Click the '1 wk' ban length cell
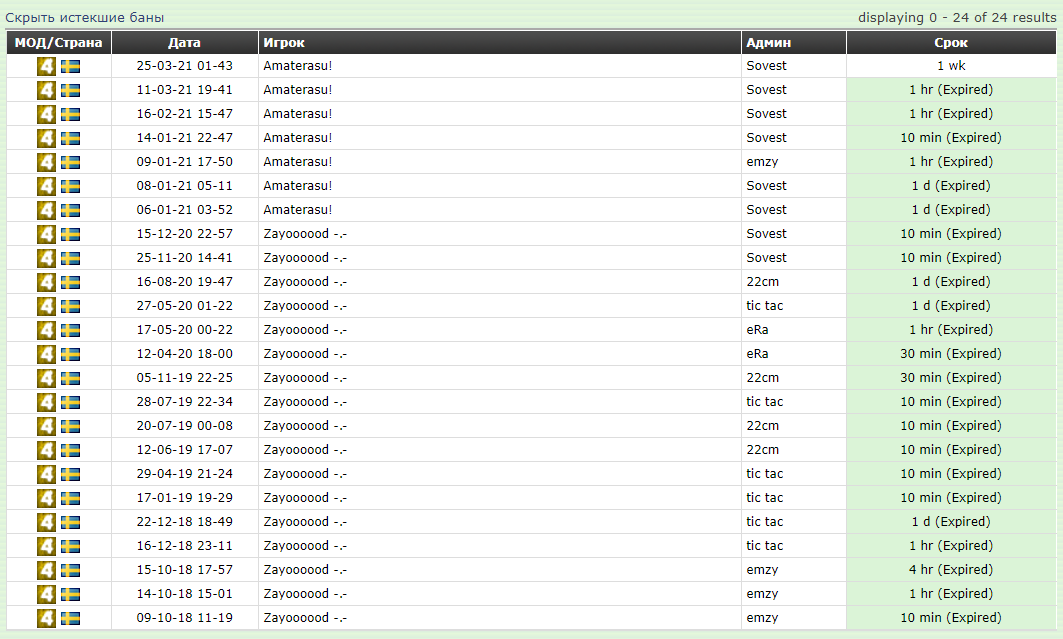The width and height of the screenshot is (1063, 639). tap(950, 66)
